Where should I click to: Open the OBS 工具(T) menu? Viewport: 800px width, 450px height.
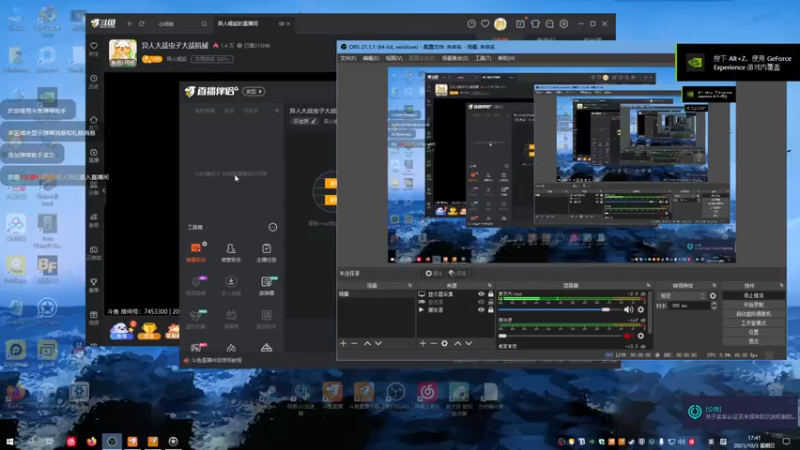click(x=483, y=58)
